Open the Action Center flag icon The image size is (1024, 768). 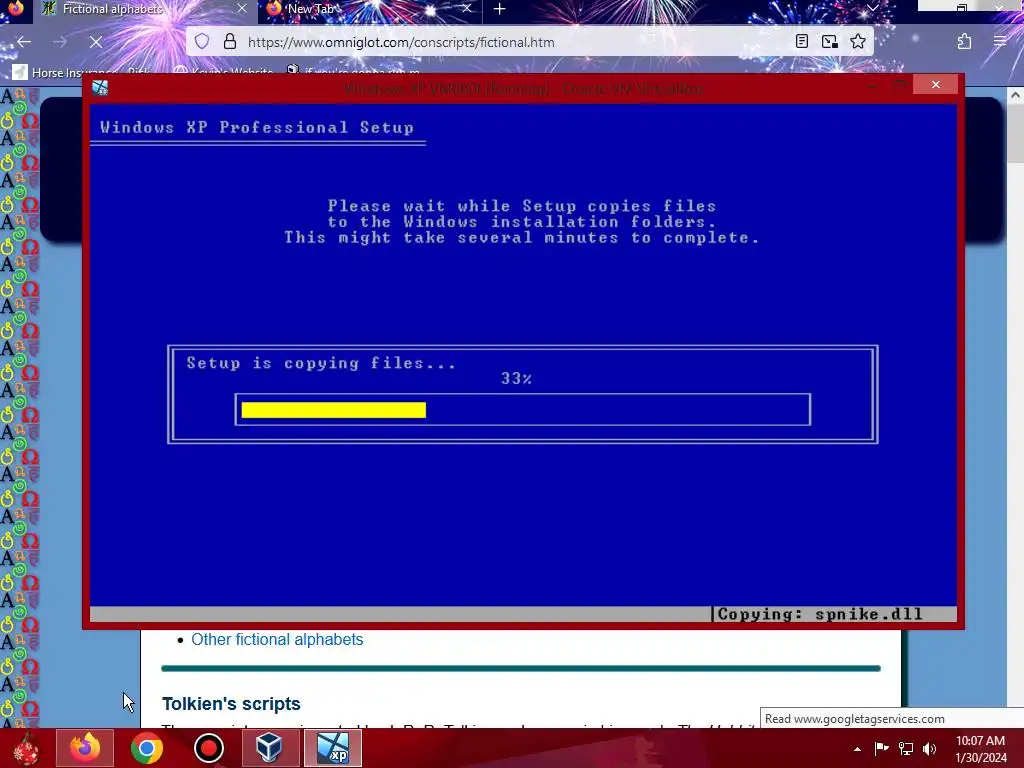tap(881, 748)
